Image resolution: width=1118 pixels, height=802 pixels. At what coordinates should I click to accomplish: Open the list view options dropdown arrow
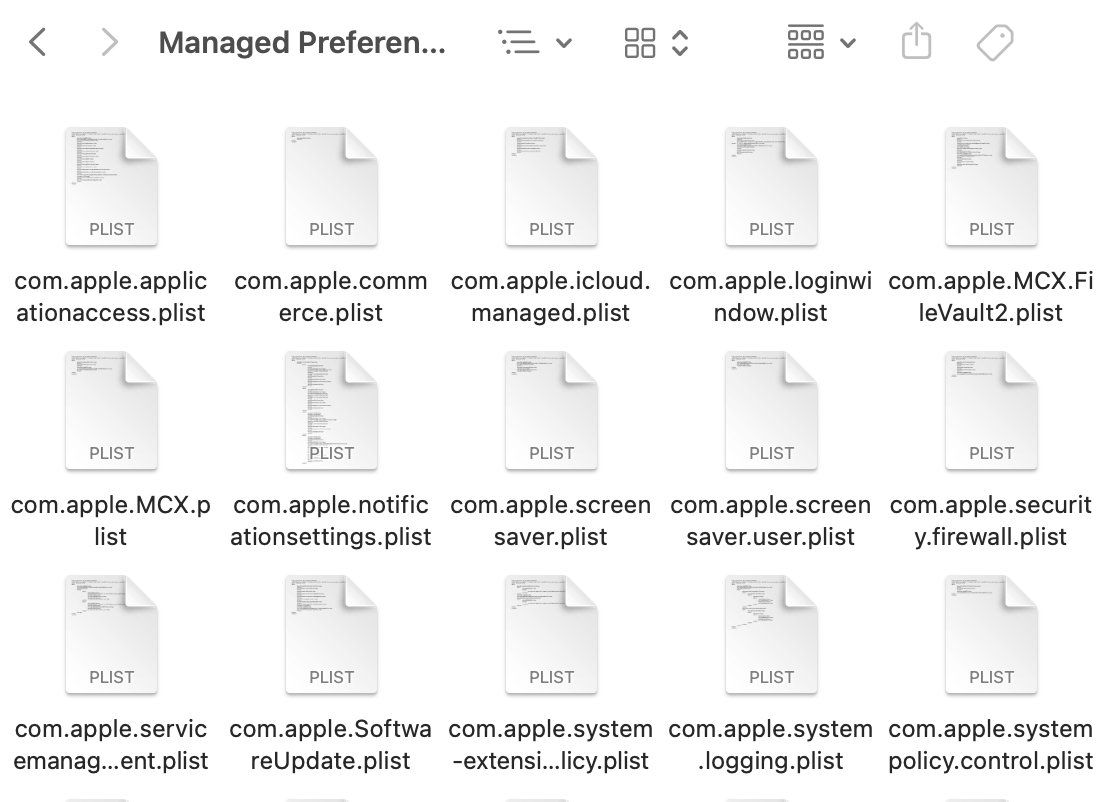[564, 43]
